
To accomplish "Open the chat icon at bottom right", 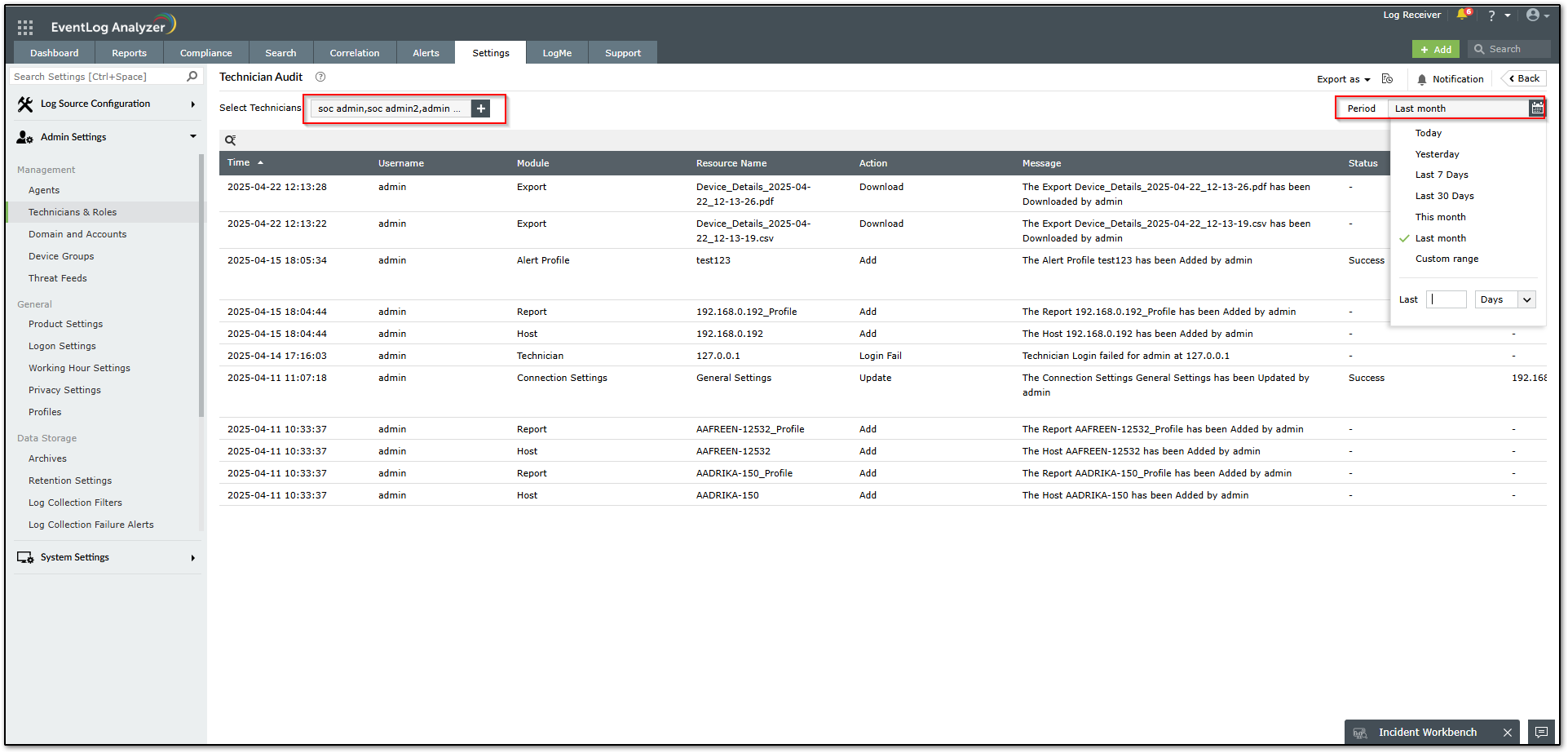I will [x=1541, y=732].
